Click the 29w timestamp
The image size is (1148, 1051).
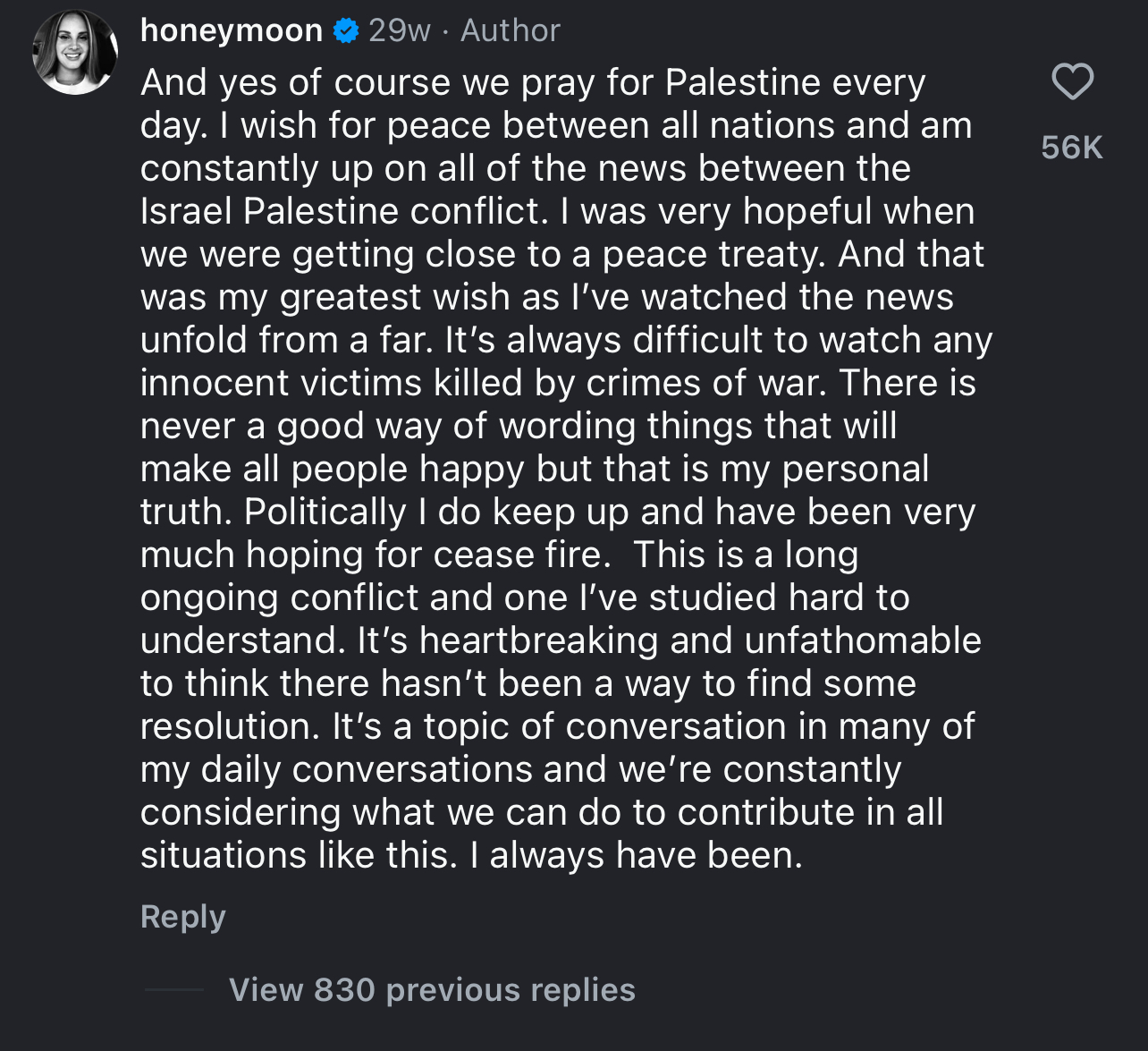click(400, 30)
